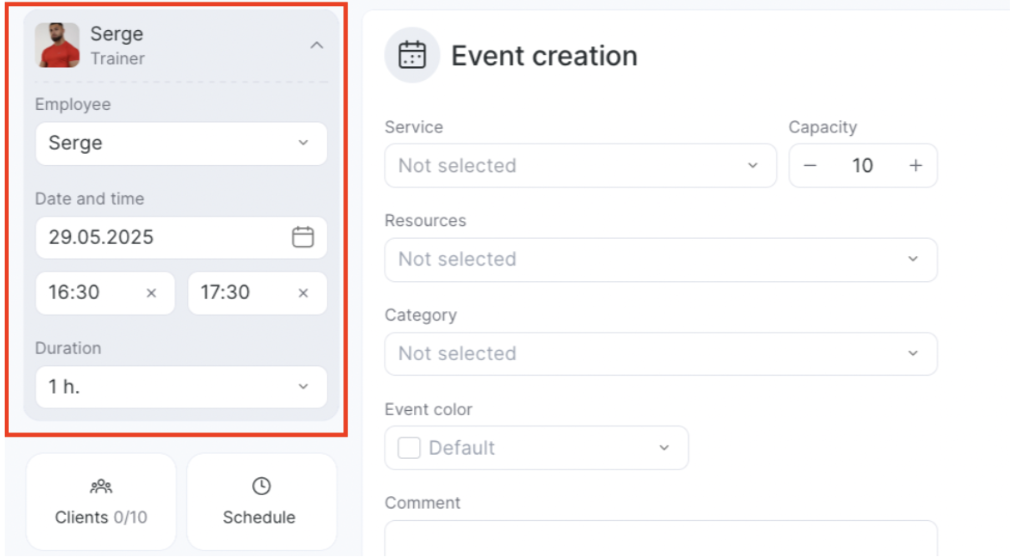The image size is (1010, 560).
Task: Clear the 17:30 end time
Action: [303, 293]
